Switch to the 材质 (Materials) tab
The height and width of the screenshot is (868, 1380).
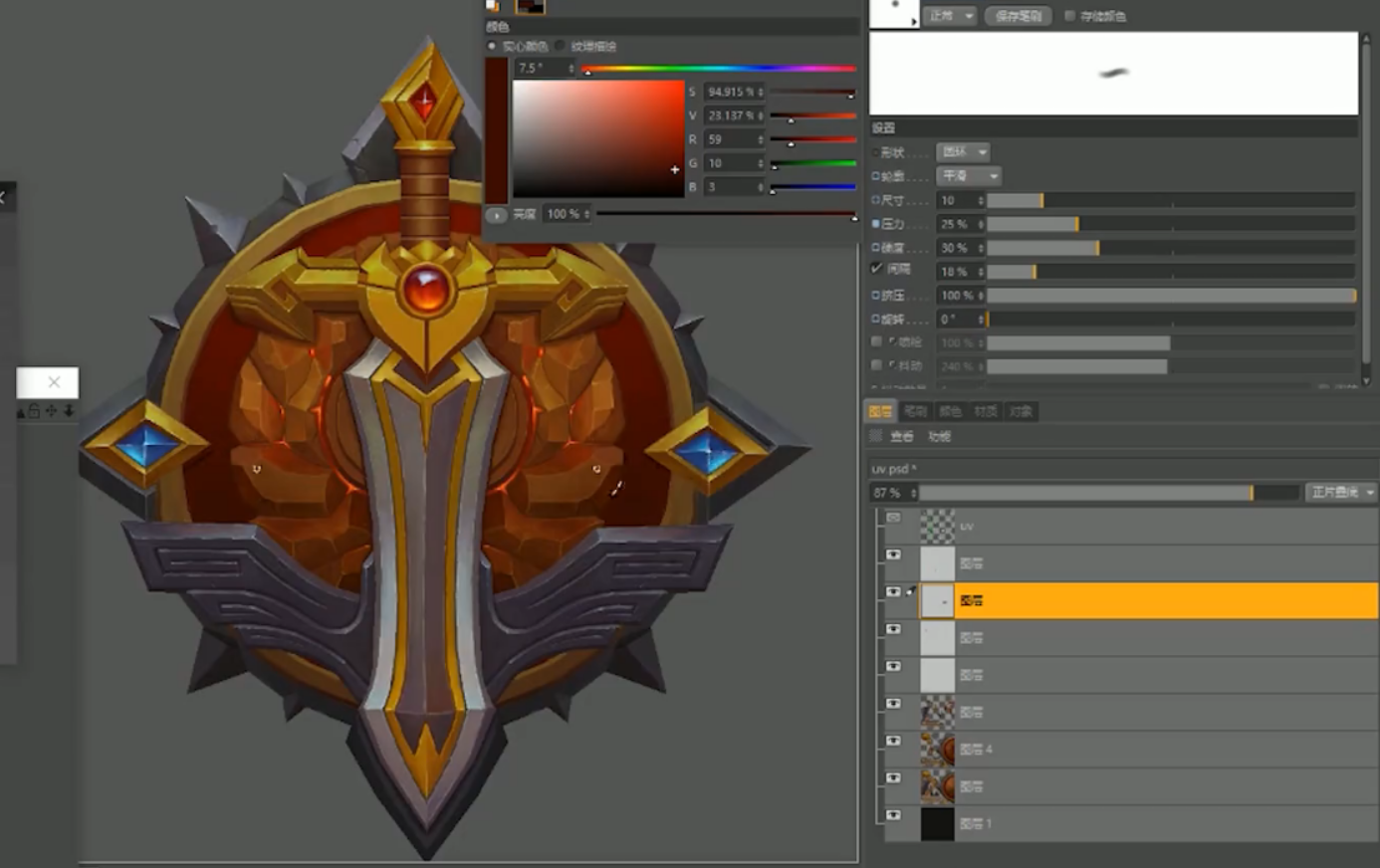tap(985, 411)
